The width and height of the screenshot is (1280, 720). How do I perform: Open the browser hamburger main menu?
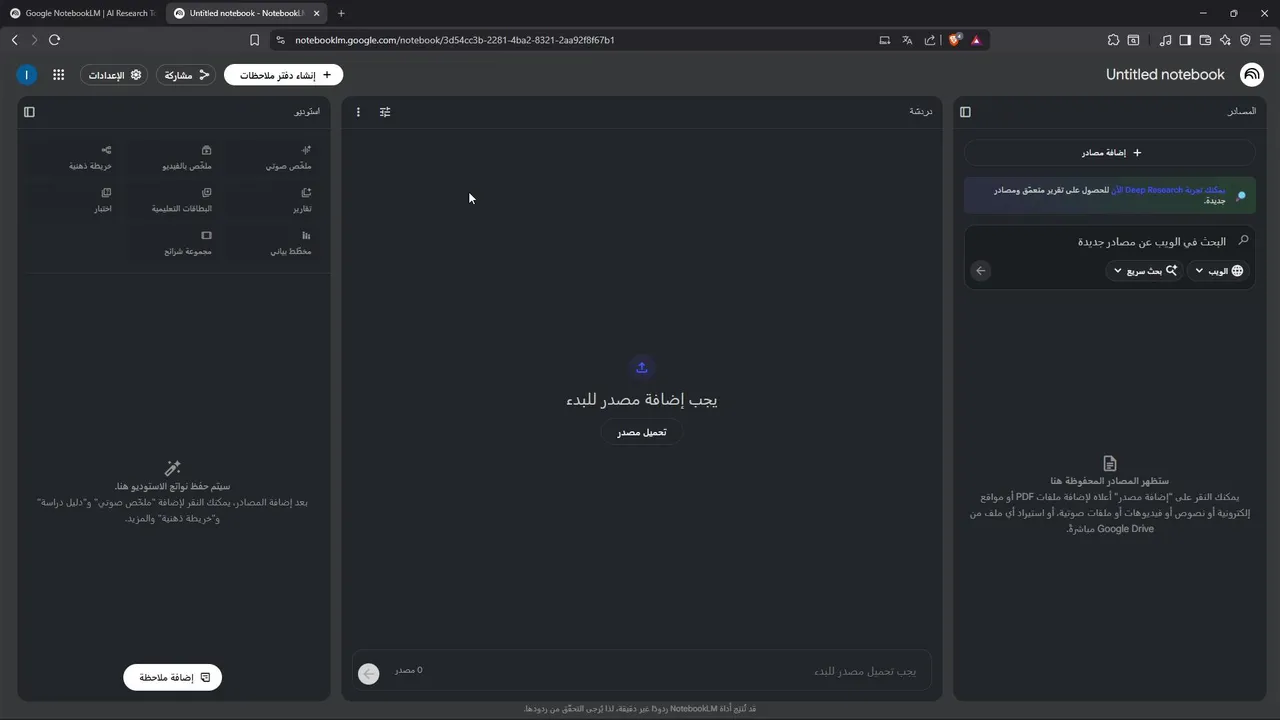tap(1265, 40)
